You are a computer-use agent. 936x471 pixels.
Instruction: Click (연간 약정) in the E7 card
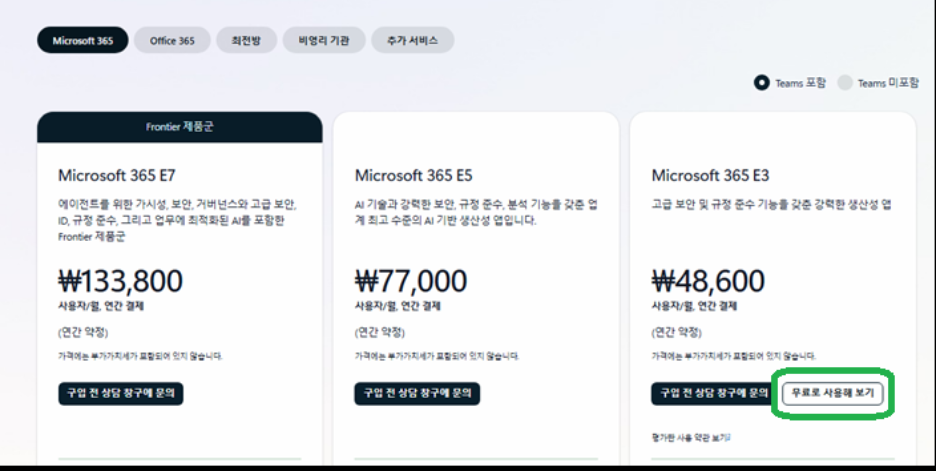point(83,333)
